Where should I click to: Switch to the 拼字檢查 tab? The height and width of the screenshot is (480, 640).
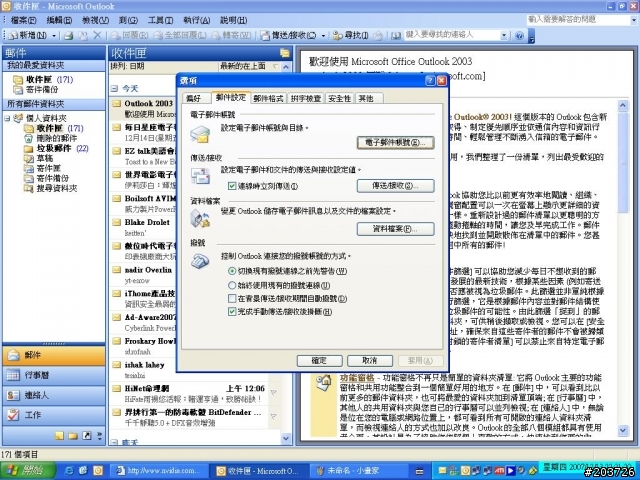click(x=306, y=98)
